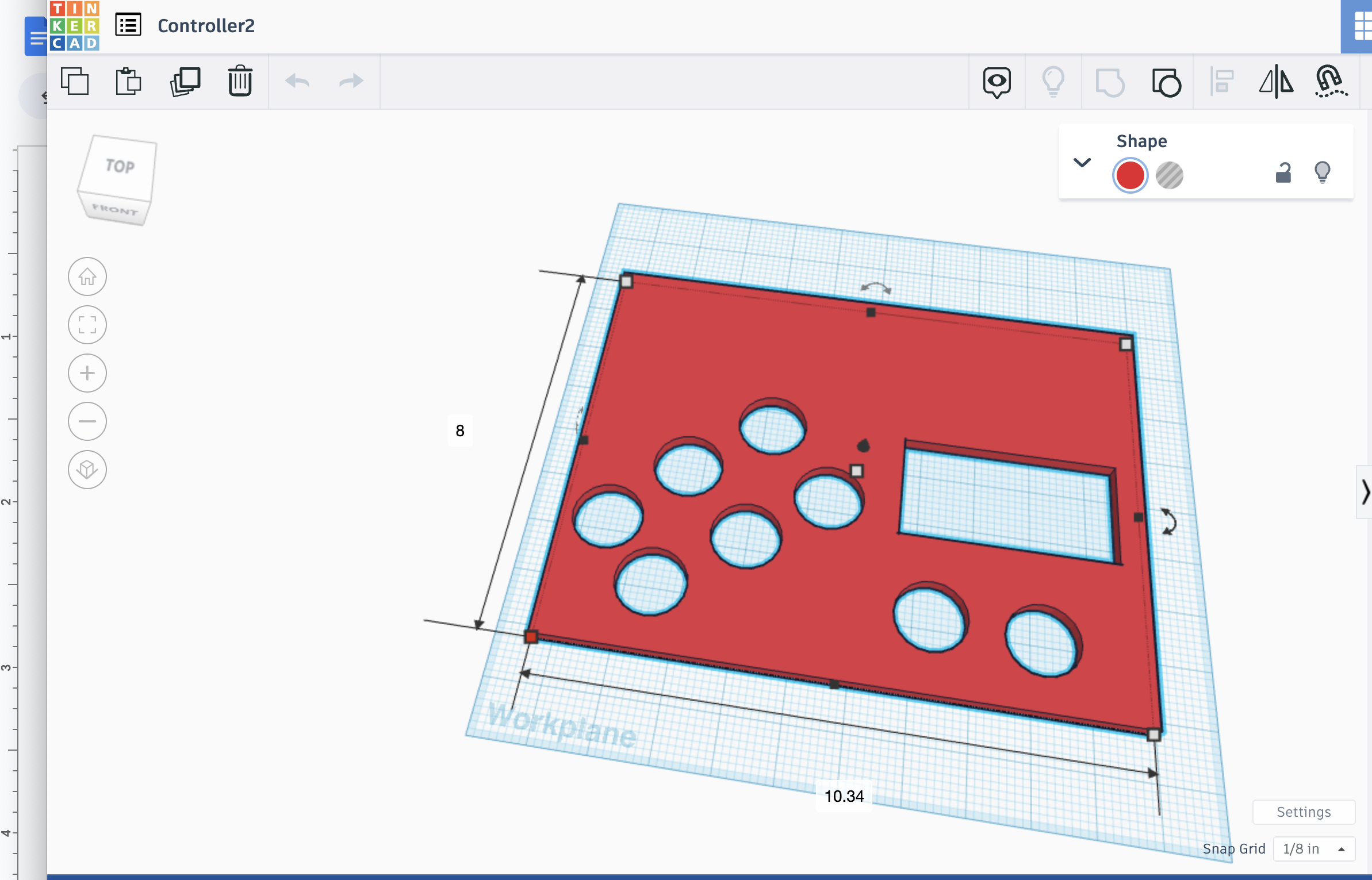Click the Tinkercad logo home link

[74, 26]
